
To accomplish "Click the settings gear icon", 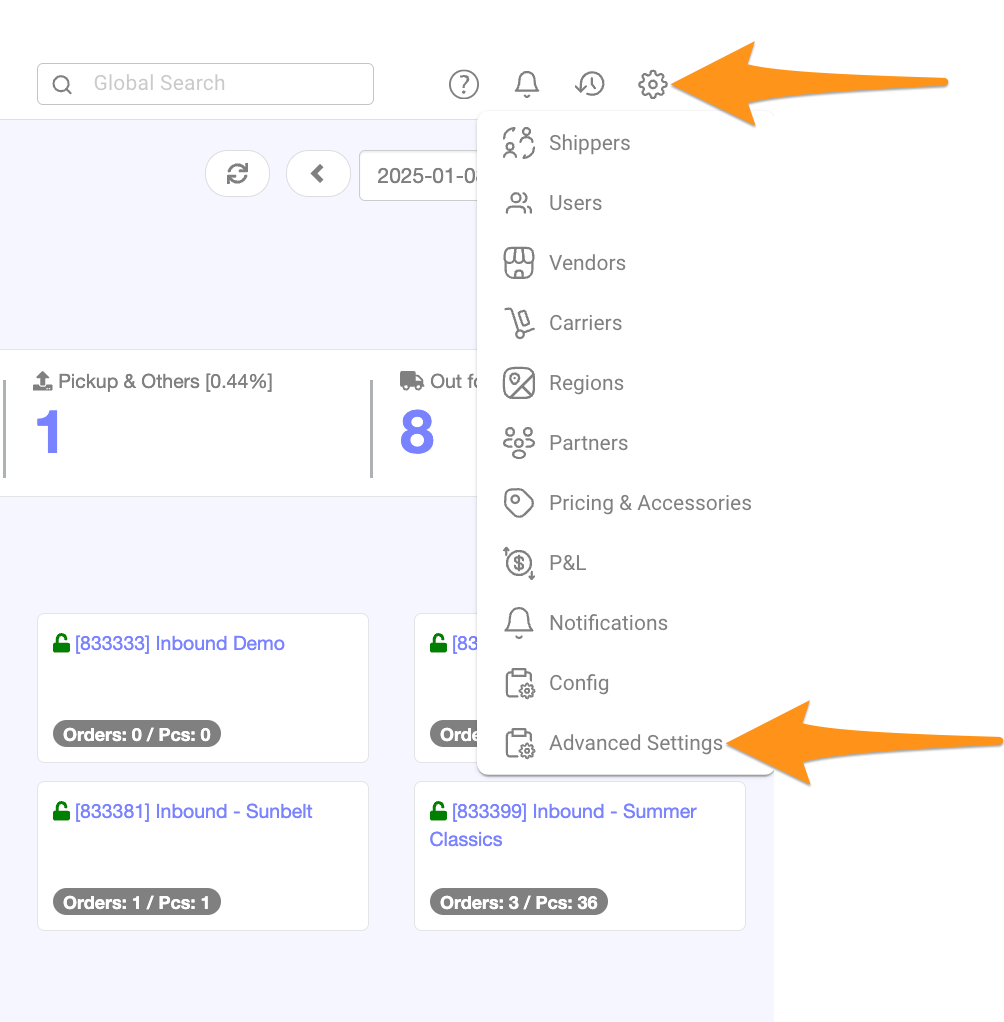I will tap(653, 84).
